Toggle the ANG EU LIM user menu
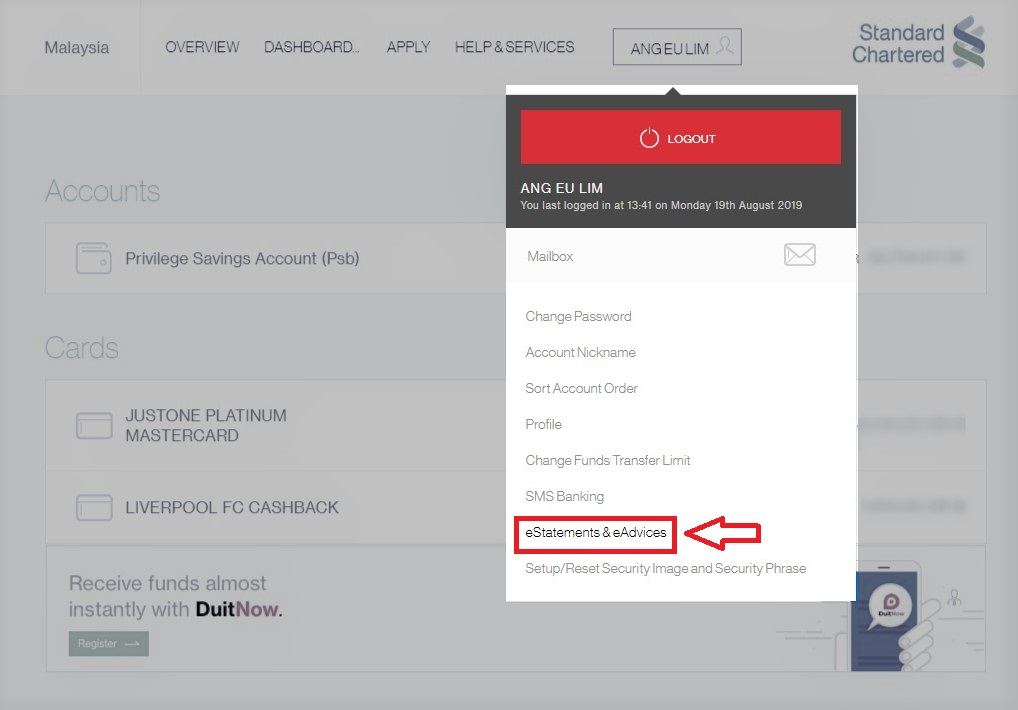This screenshot has height=710, width=1018. 677,47
